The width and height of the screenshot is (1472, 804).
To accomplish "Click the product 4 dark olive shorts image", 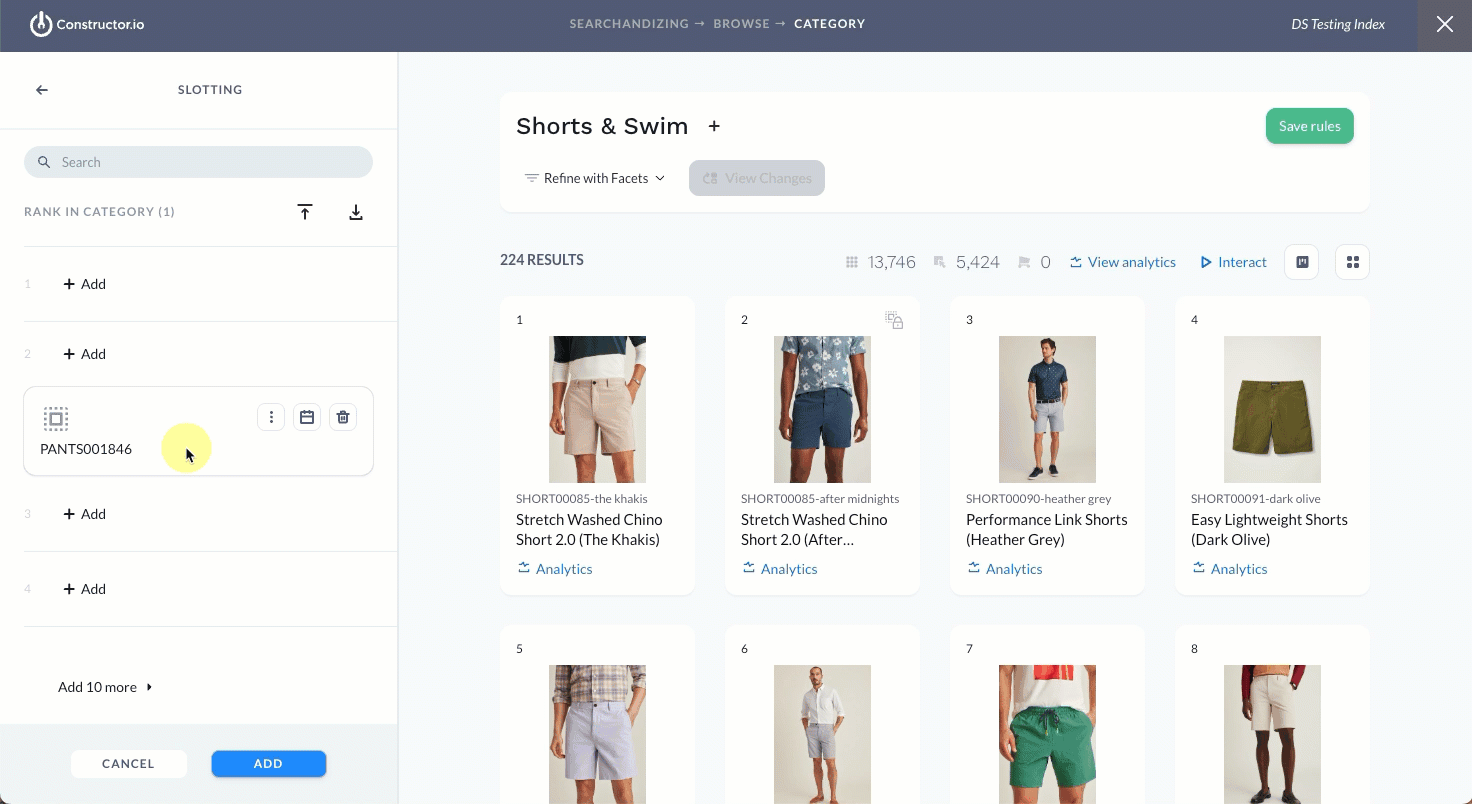I will tap(1272, 409).
